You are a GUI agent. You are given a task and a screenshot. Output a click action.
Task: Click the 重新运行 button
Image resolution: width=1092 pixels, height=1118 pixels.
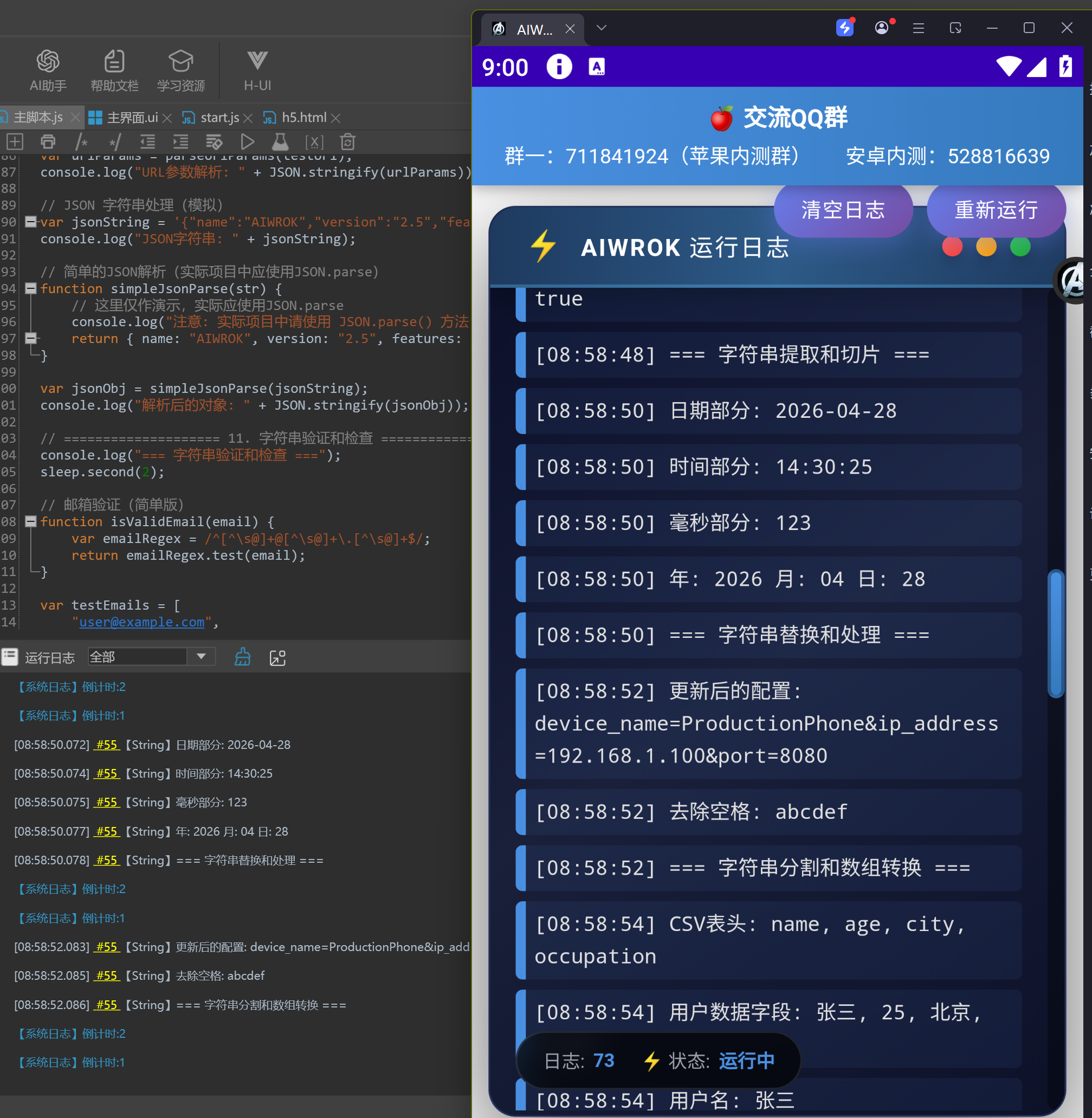(996, 210)
